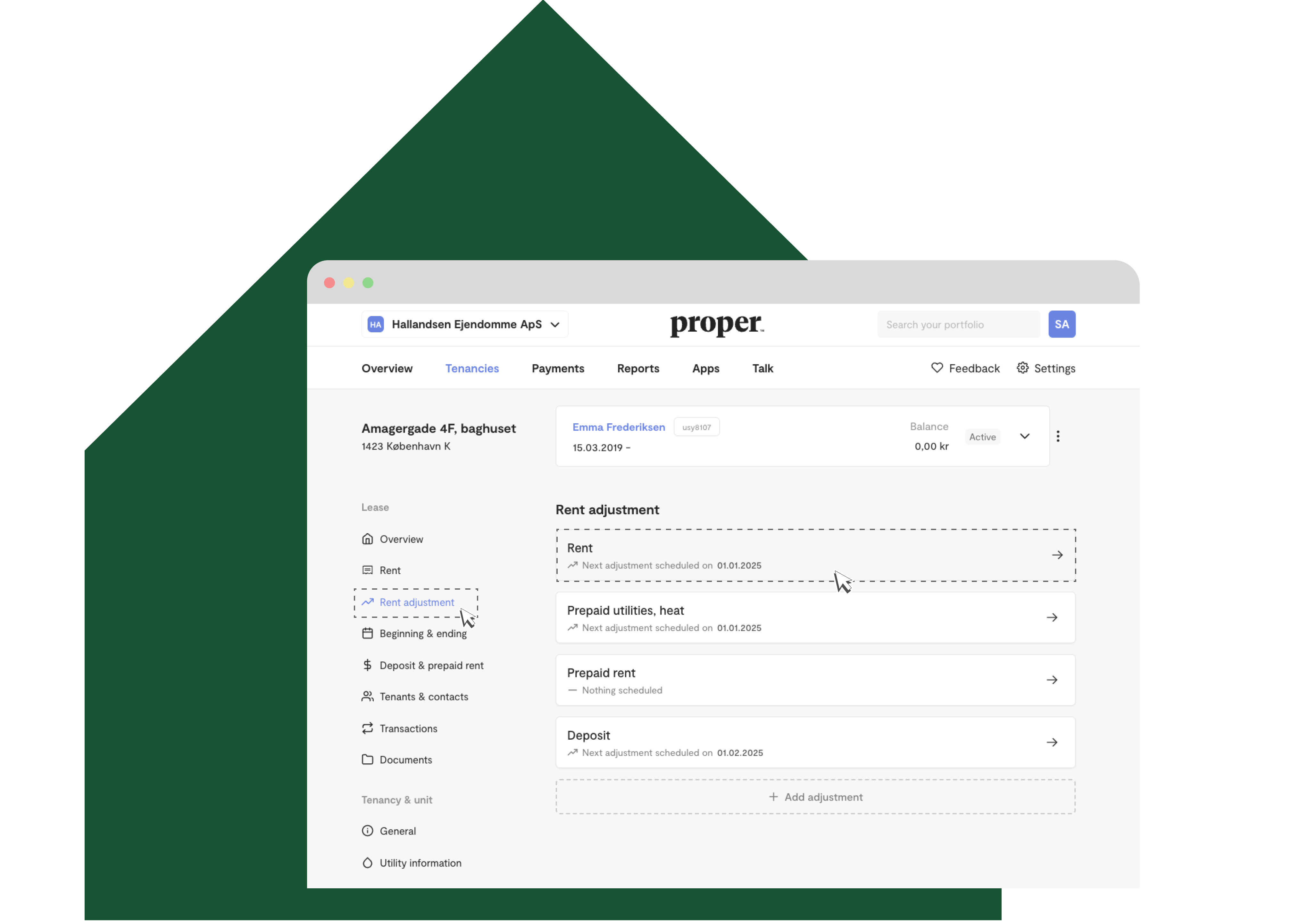Click the usy8107 tenancy ID tag
The width and height of the screenshot is (1316, 921).
tap(696, 427)
